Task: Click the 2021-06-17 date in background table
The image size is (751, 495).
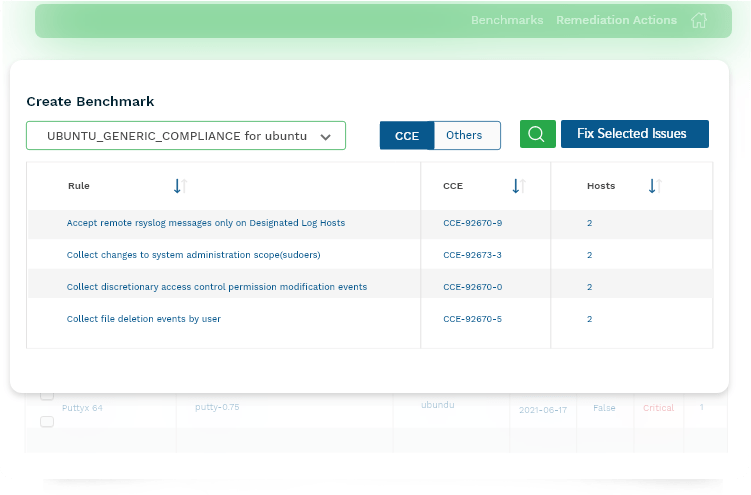Action: (x=543, y=410)
